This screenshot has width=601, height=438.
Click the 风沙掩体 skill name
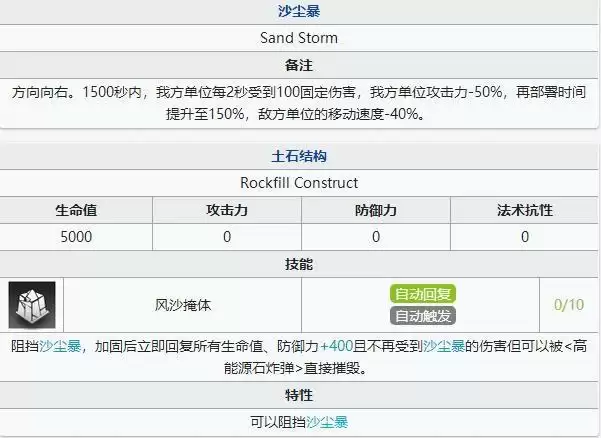(x=182, y=304)
